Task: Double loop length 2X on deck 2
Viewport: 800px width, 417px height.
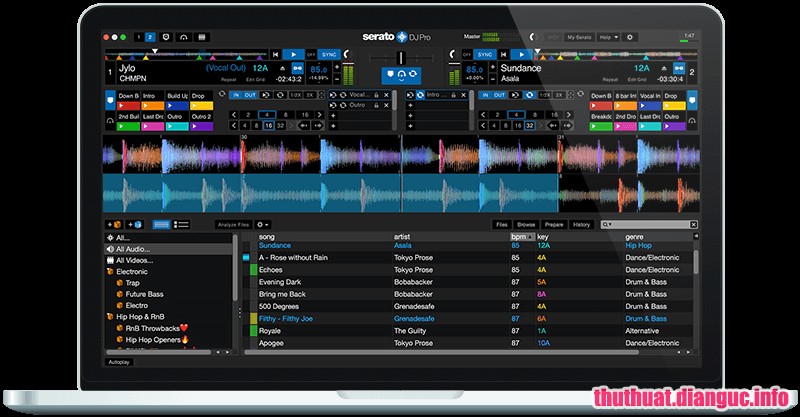Action: (560, 95)
